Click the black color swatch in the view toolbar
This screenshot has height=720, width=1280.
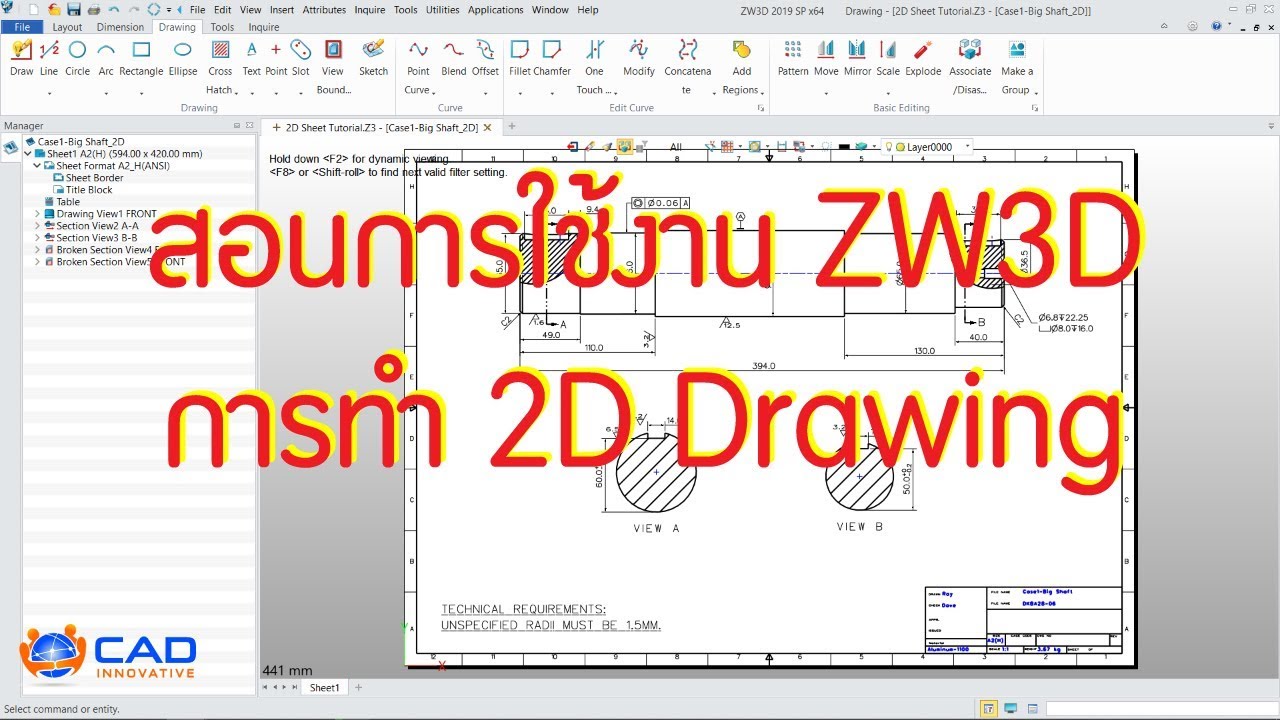tap(844, 147)
